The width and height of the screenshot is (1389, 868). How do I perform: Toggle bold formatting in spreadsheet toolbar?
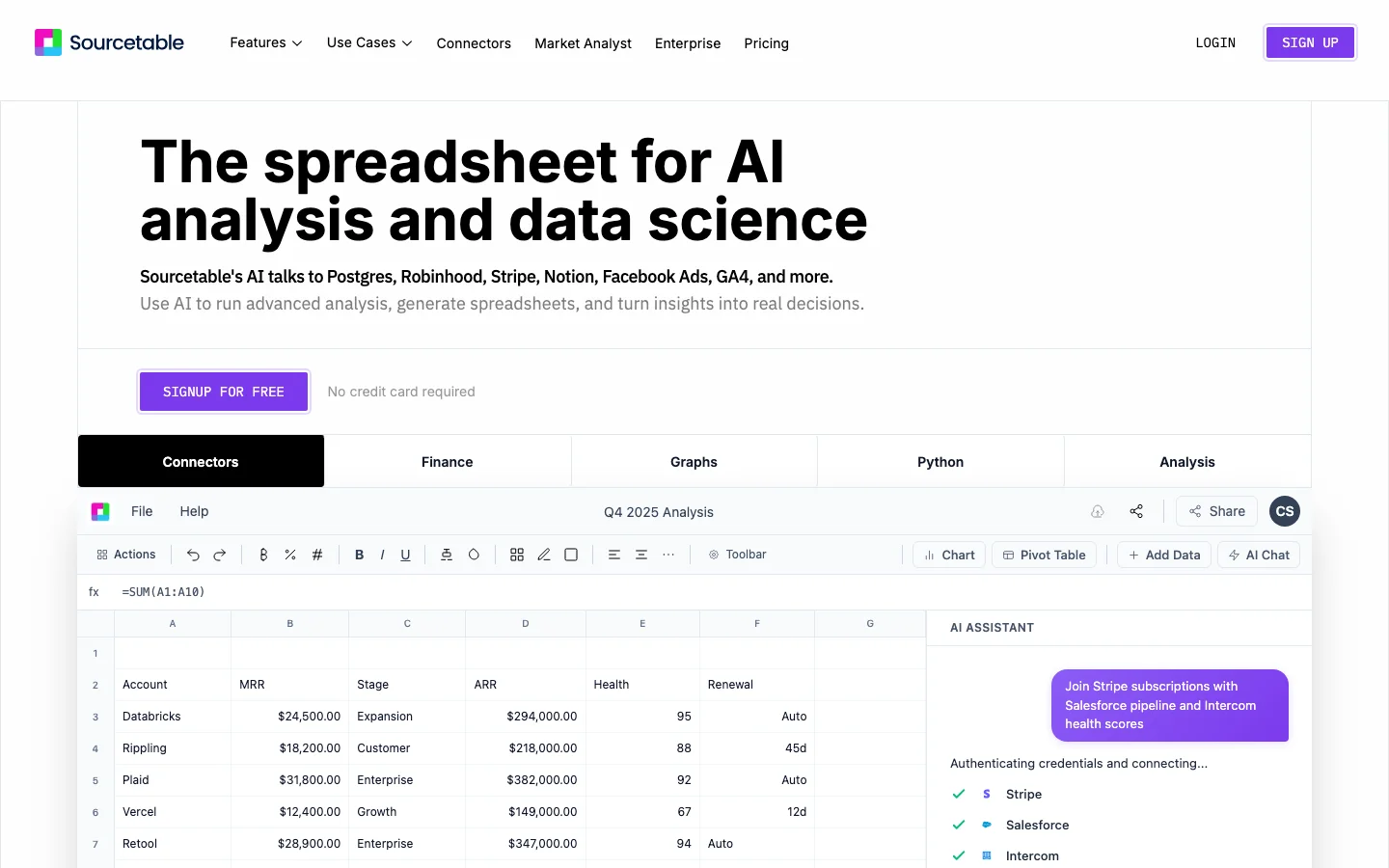pyautogui.click(x=359, y=555)
